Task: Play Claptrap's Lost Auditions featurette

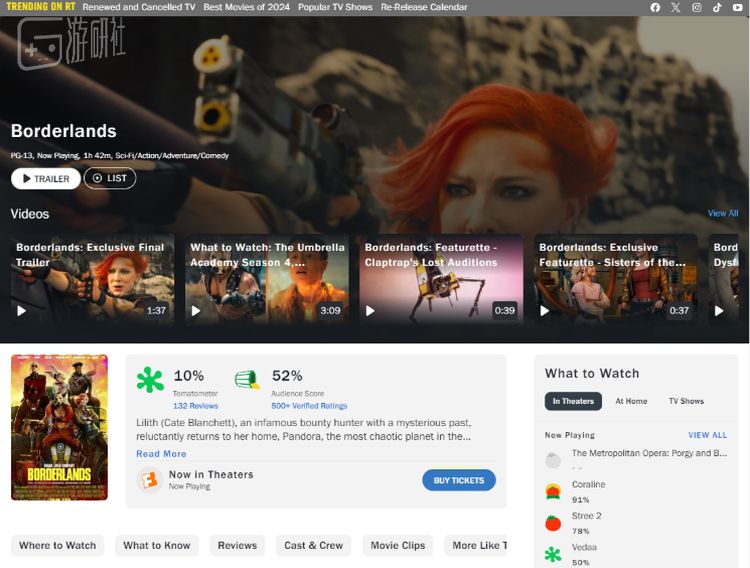Action: 370,311
